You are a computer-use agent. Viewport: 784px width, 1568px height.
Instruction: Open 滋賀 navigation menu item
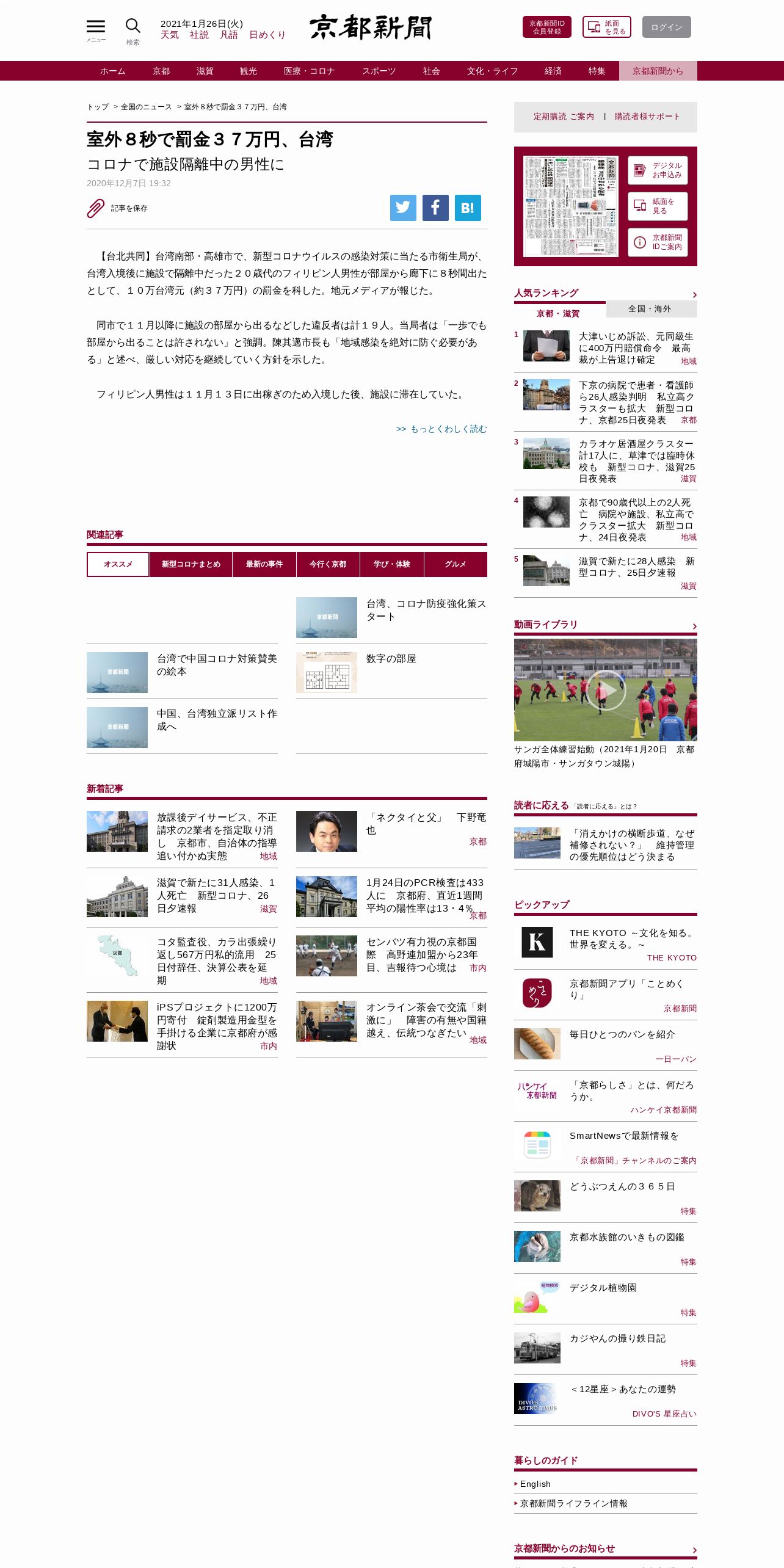click(x=205, y=71)
